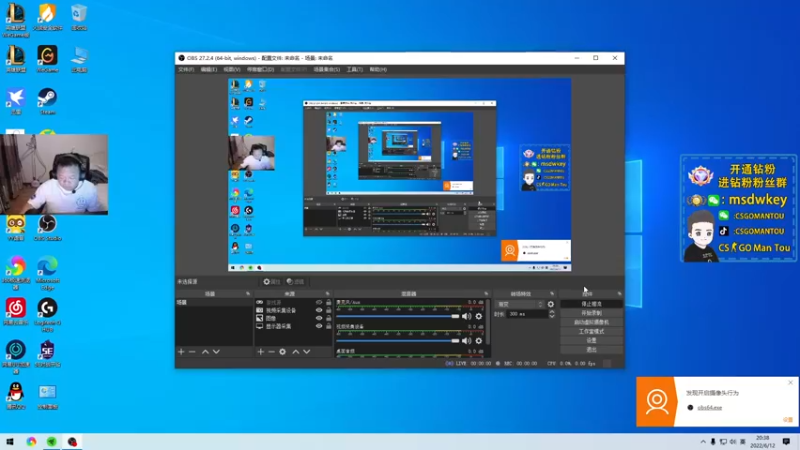The image size is (800, 450).
Task: Decrease transition duration with the down arrow
Action: [x=552, y=317]
